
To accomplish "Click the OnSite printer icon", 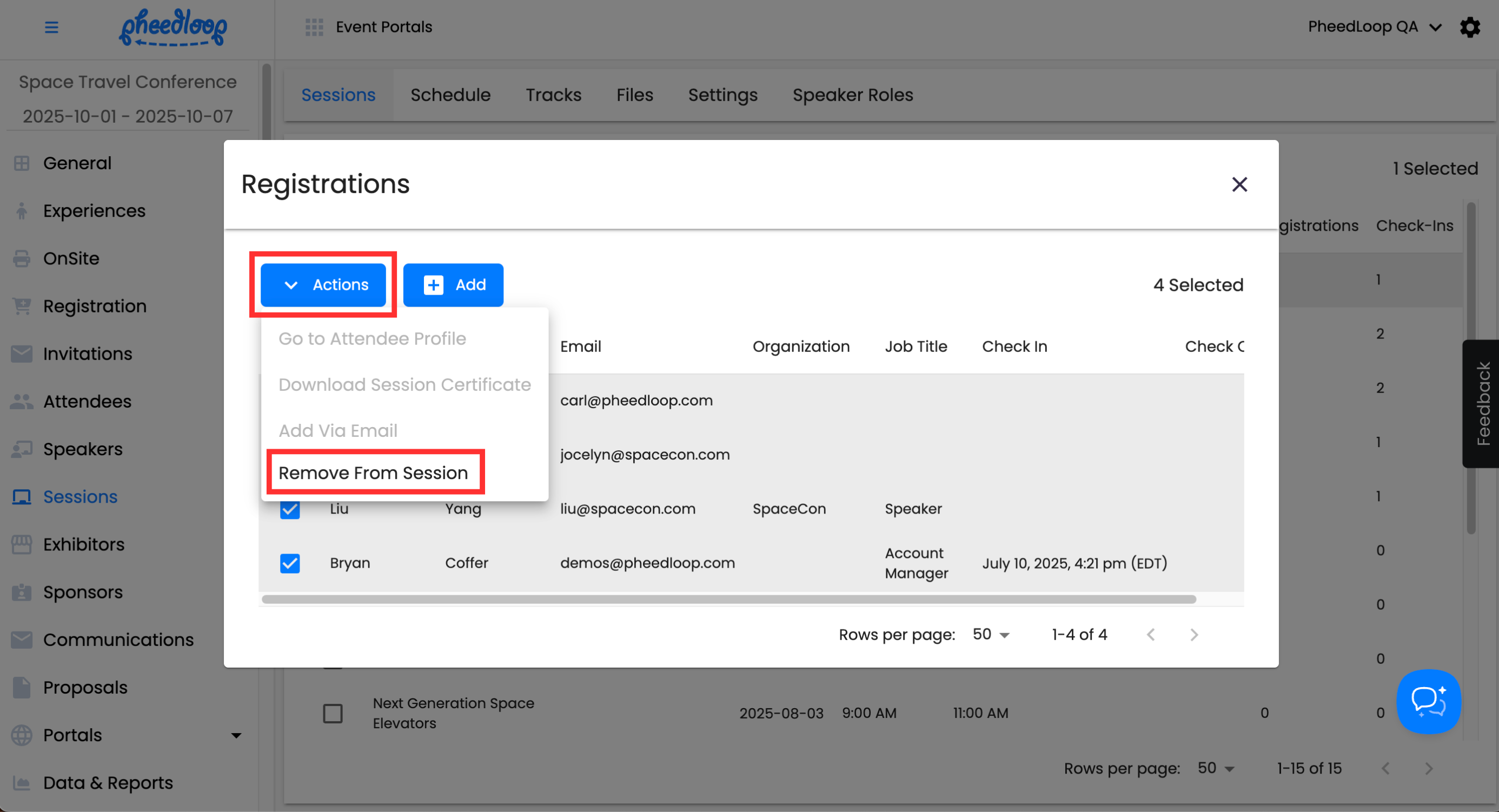I will 22,258.
